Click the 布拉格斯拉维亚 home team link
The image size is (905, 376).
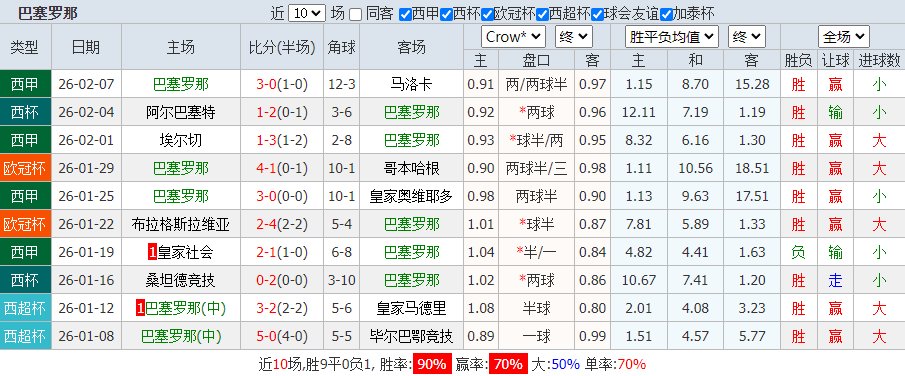(x=181, y=224)
